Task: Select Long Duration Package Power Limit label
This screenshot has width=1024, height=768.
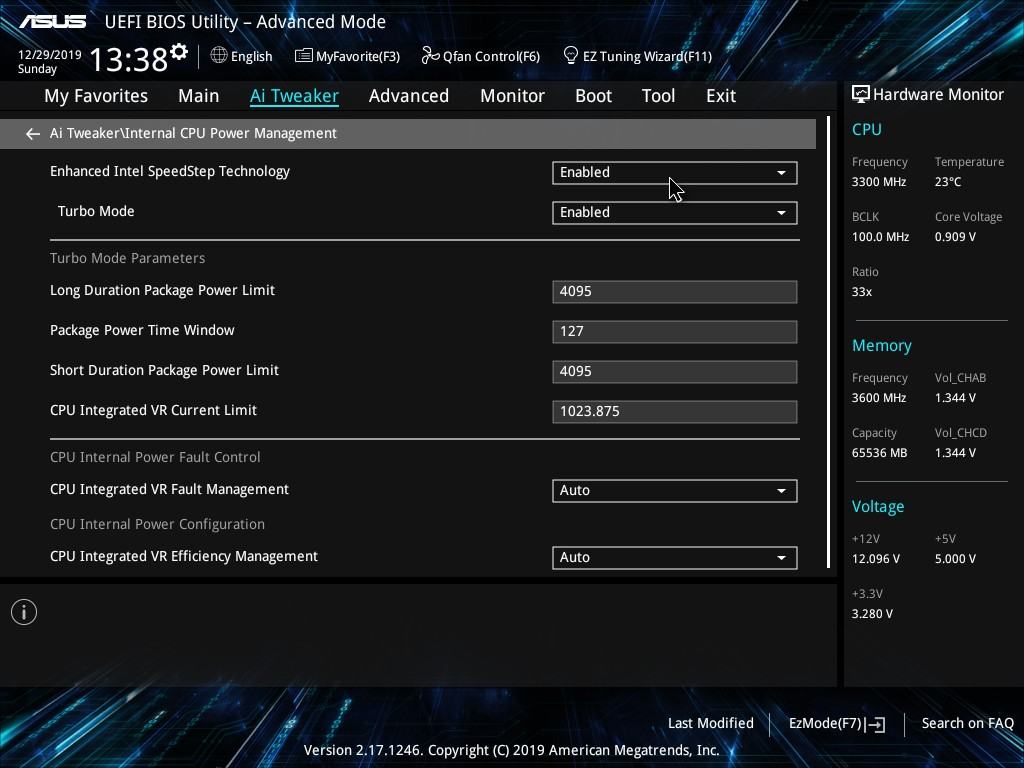Action: pos(162,291)
